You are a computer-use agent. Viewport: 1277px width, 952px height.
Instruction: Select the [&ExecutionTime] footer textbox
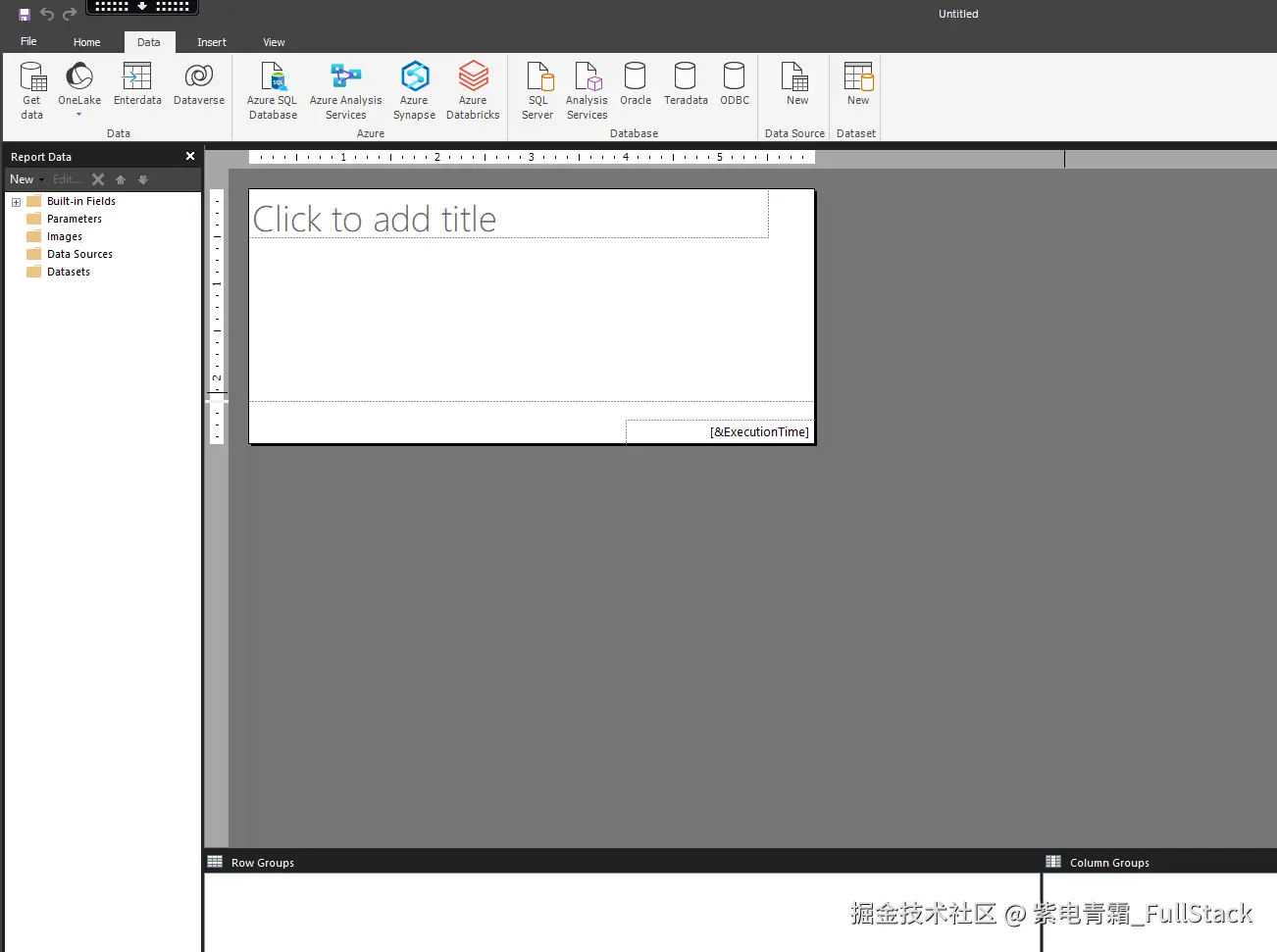pyautogui.click(x=719, y=431)
